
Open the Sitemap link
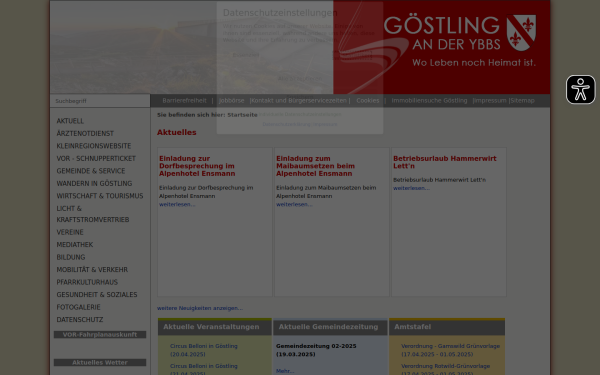pos(522,101)
